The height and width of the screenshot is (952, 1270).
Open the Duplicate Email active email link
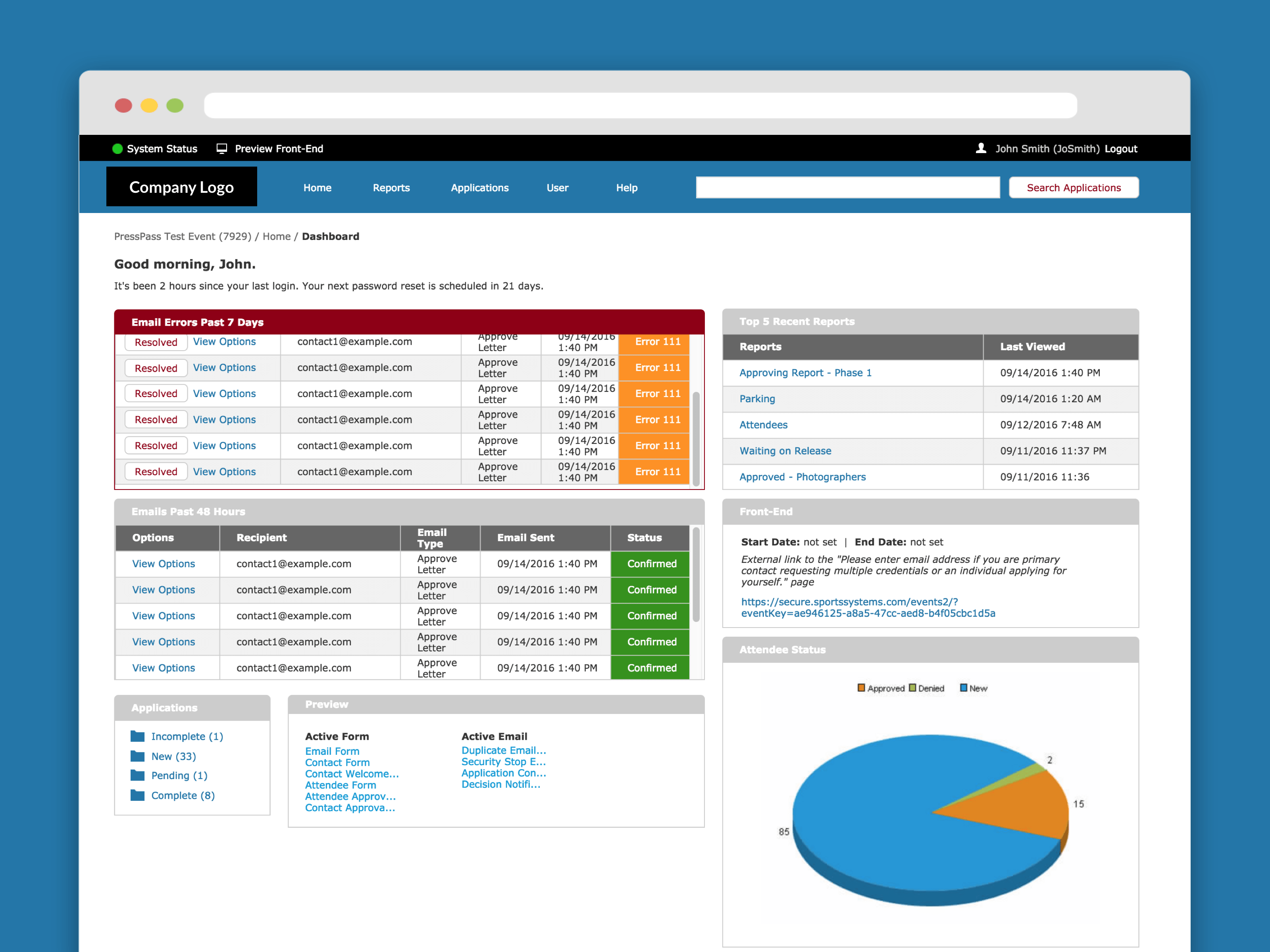pos(504,750)
